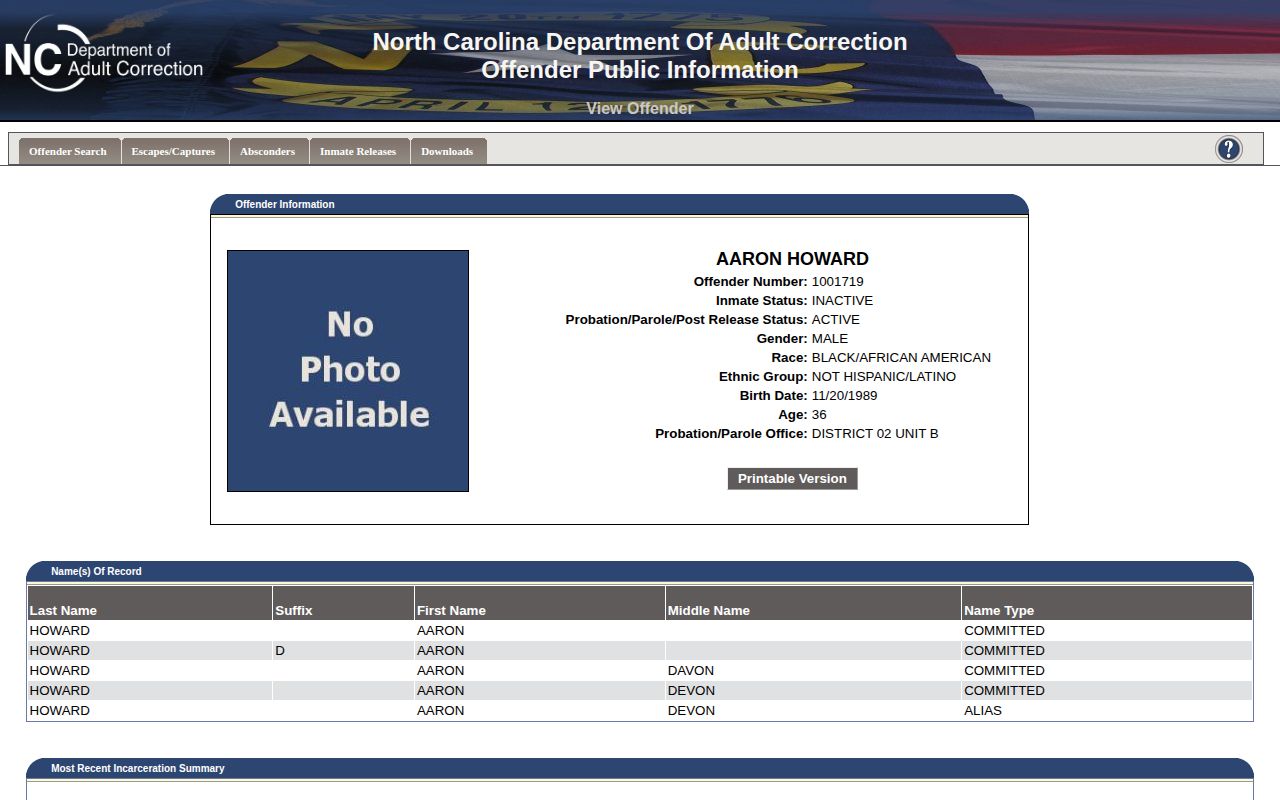Click the No Photo Available placeholder image
Image resolution: width=1280 pixels, height=800 pixels.
348,371
